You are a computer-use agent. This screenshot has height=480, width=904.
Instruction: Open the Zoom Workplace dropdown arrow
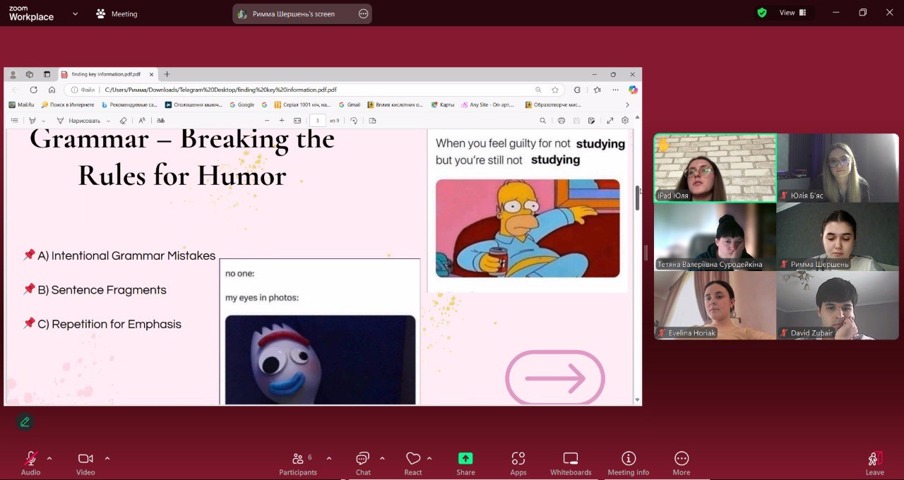(x=75, y=13)
